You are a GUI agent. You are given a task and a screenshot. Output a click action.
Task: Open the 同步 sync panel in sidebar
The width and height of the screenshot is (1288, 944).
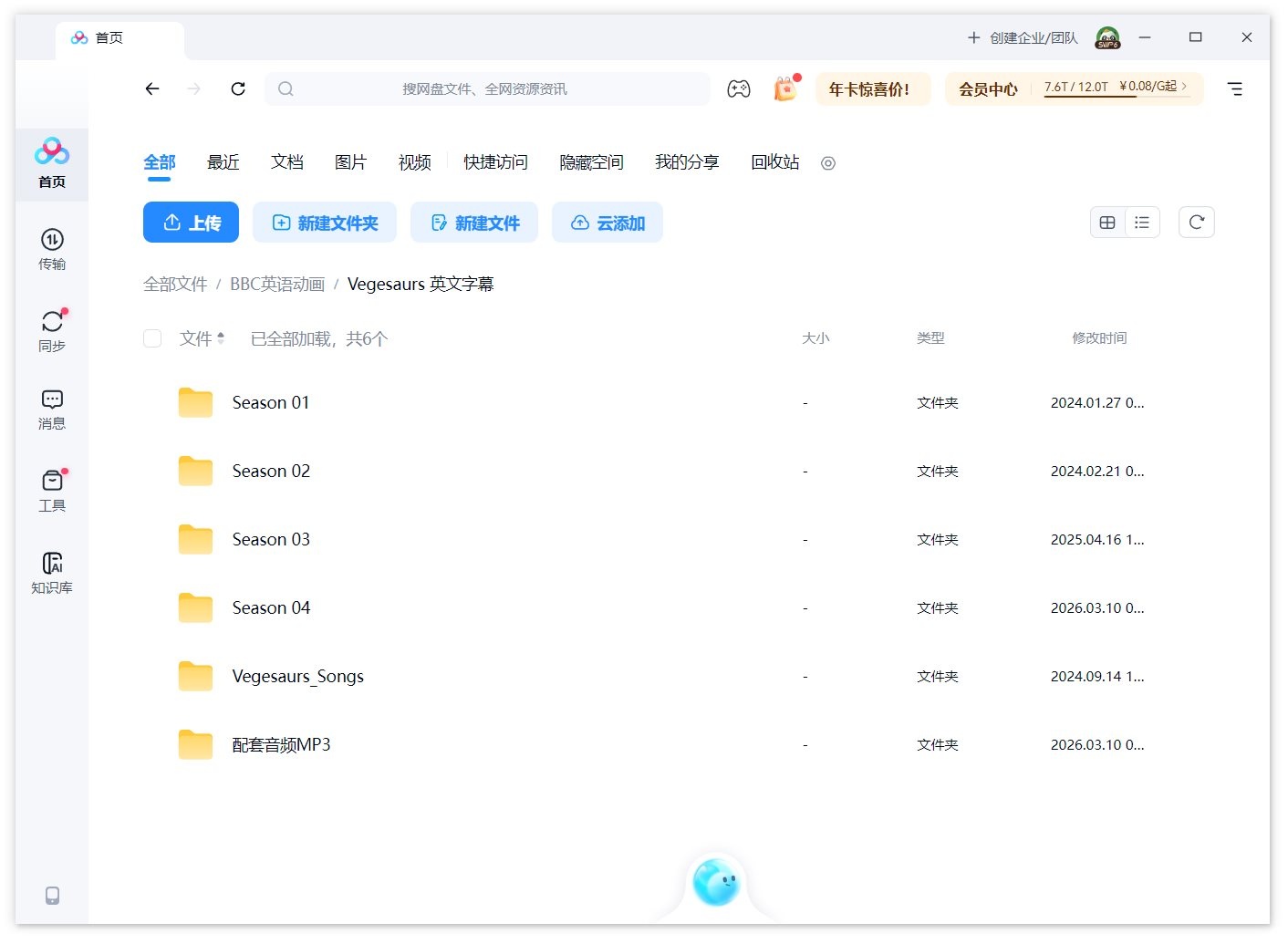point(51,330)
